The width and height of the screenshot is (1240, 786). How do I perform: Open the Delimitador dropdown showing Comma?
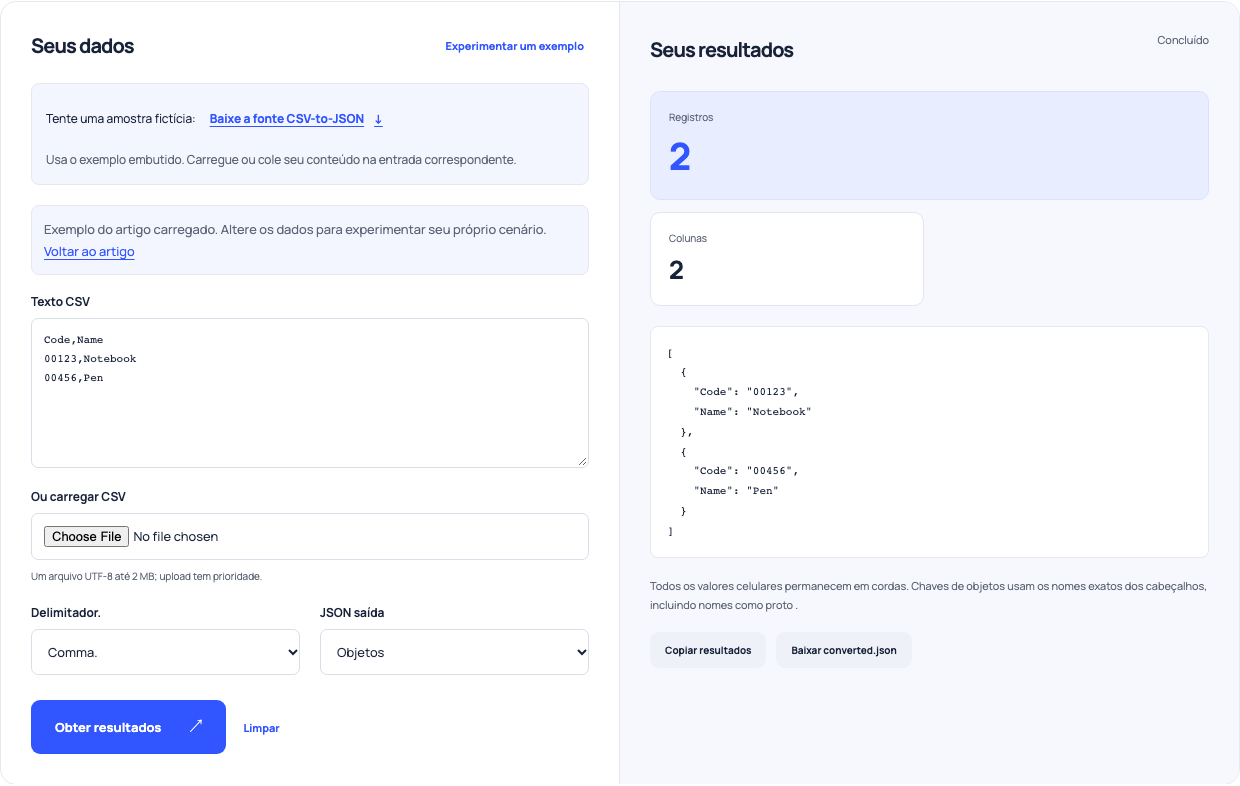click(x=165, y=652)
